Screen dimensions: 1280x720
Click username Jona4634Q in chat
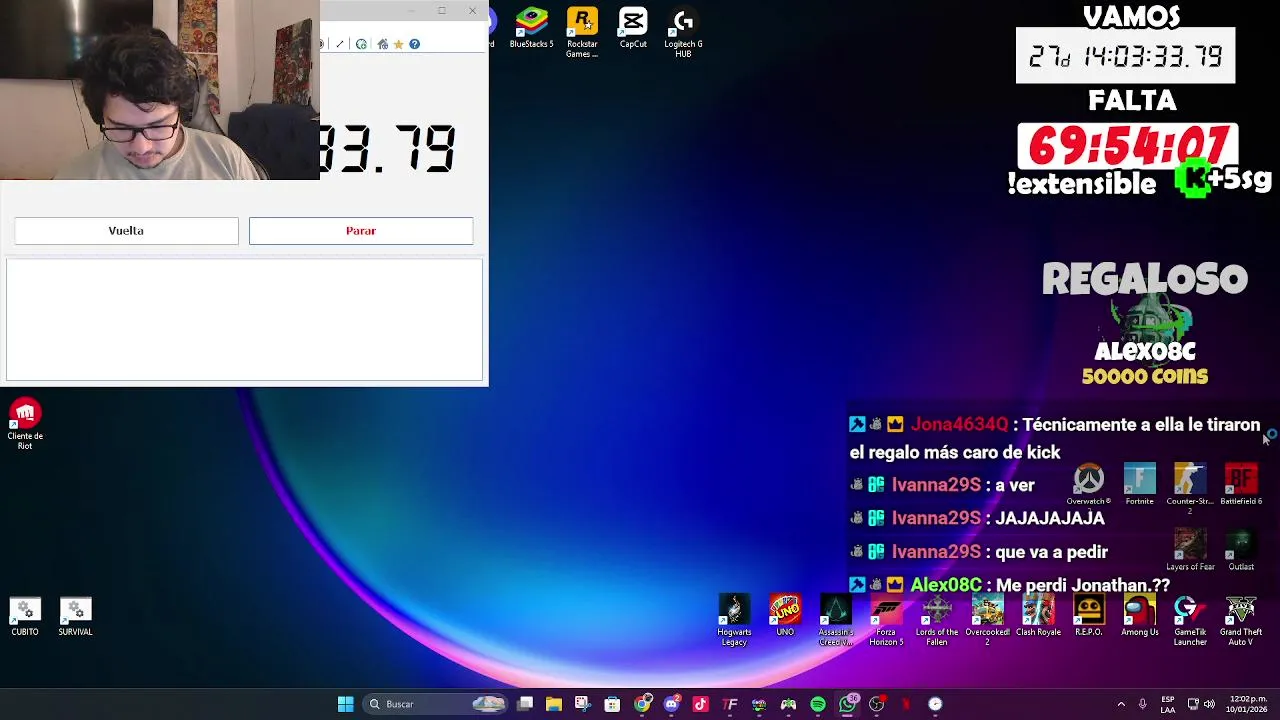coord(959,425)
